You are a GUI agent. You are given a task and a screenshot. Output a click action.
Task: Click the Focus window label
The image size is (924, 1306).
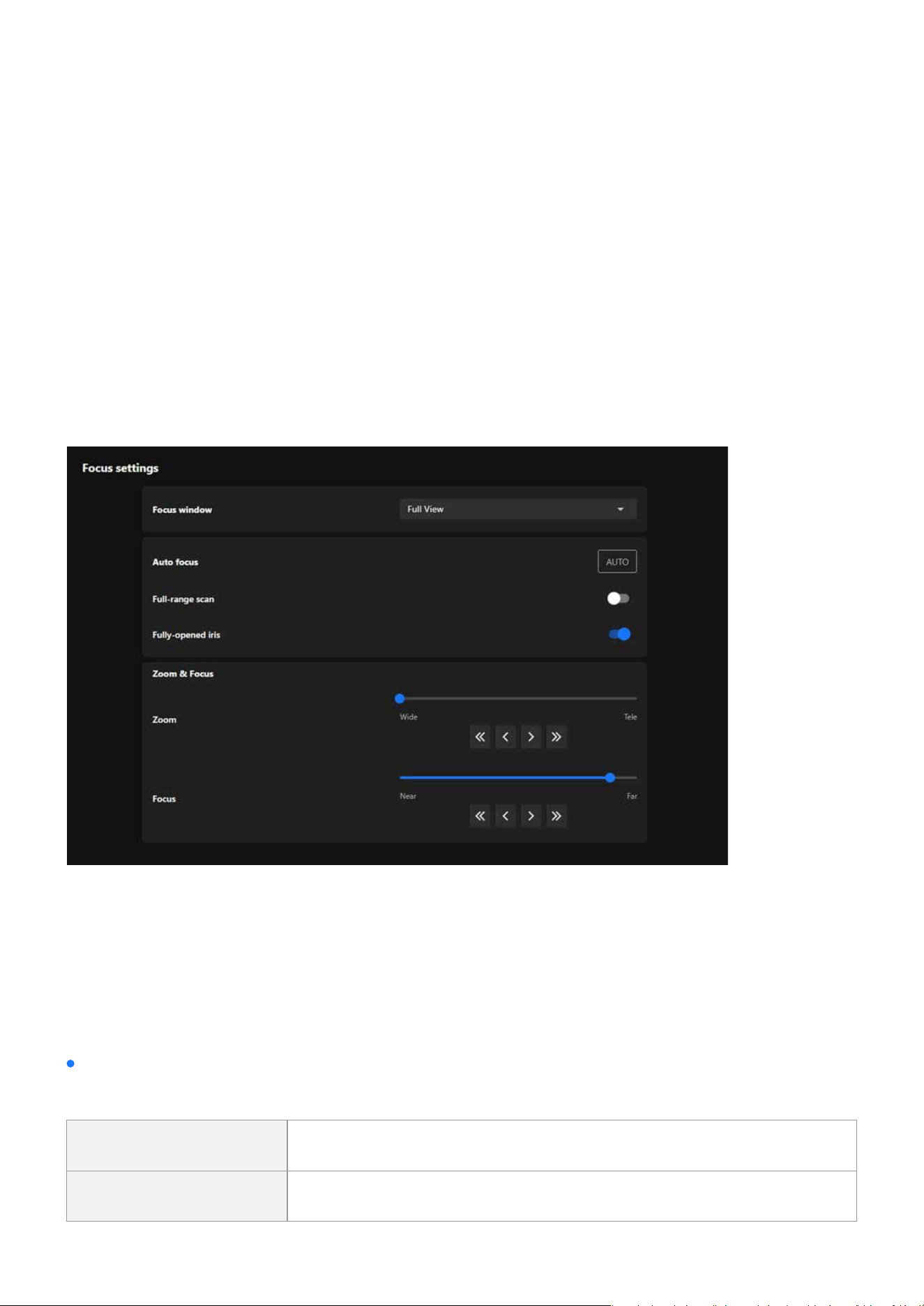tap(182, 510)
